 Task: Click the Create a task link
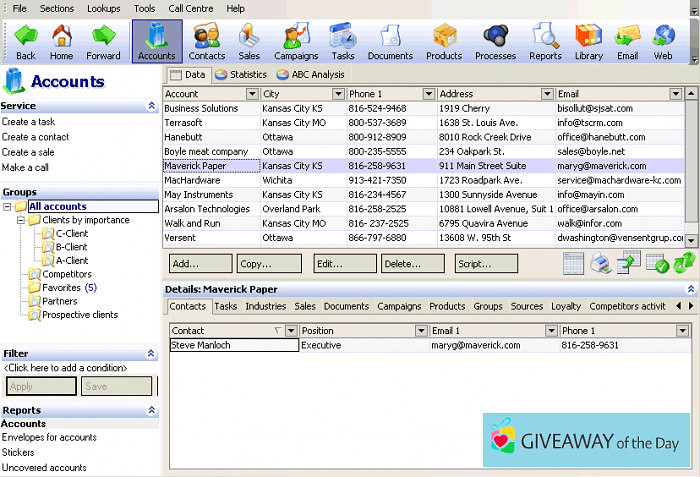pyautogui.click(x=28, y=122)
